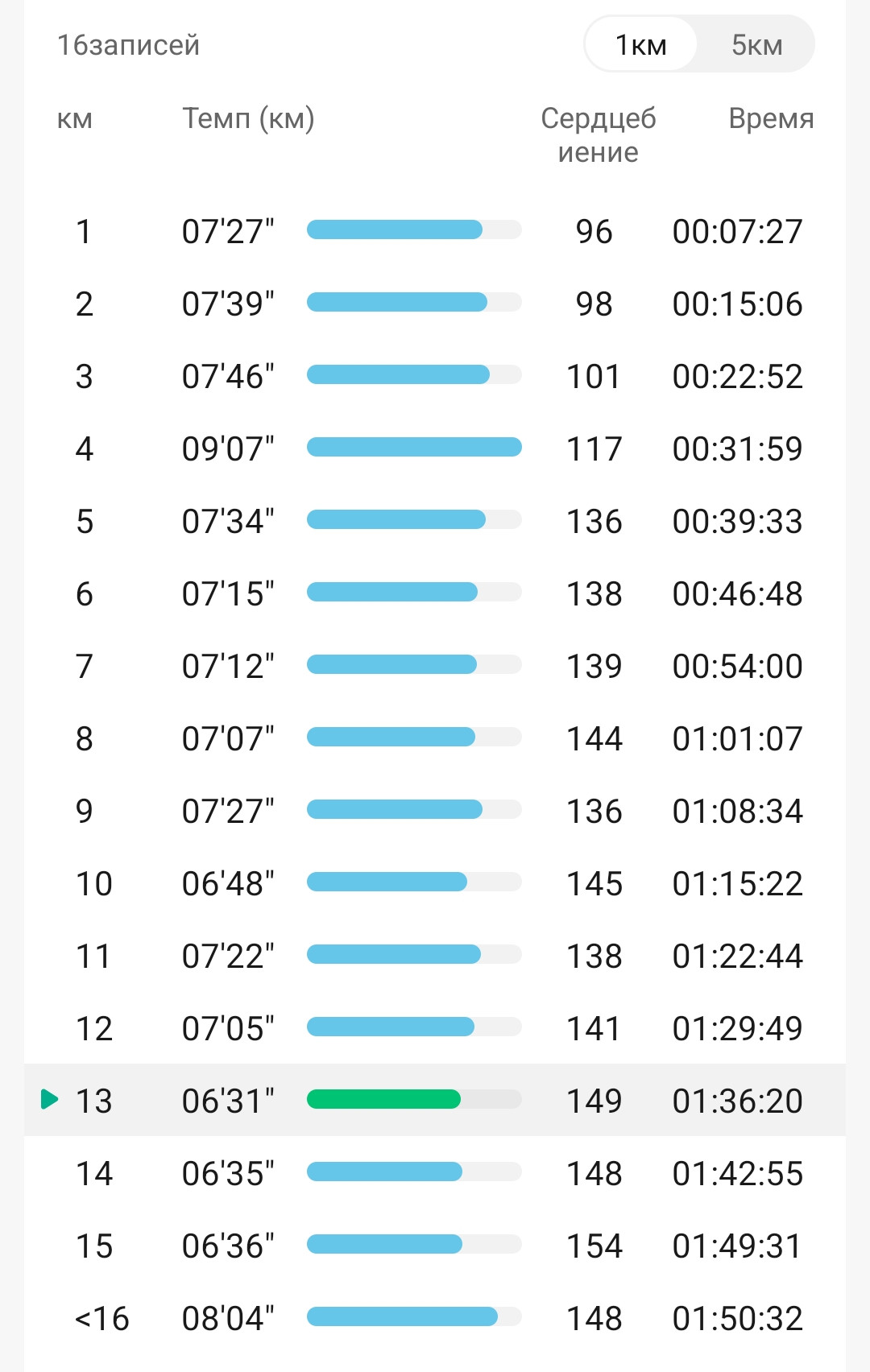Viewport: 870px width, 1372px height.
Task: Select the kilometer 4 row with 09'07" pace
Action: tap(435, 448)
